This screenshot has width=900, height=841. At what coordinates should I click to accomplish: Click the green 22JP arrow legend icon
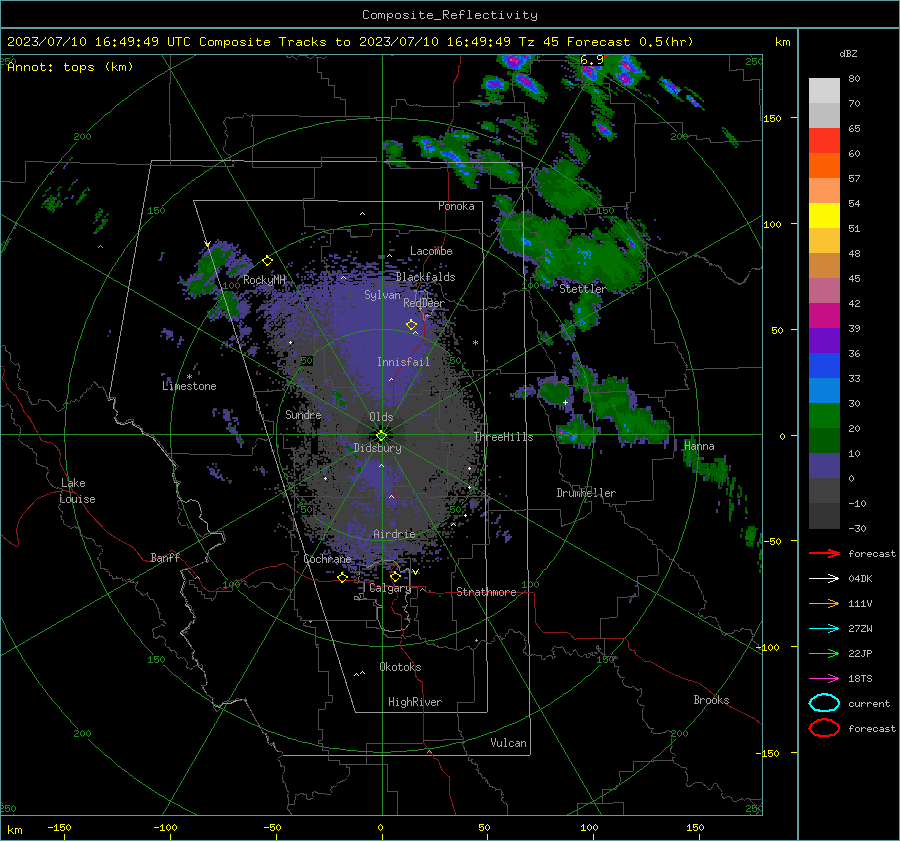click(824, 653)
